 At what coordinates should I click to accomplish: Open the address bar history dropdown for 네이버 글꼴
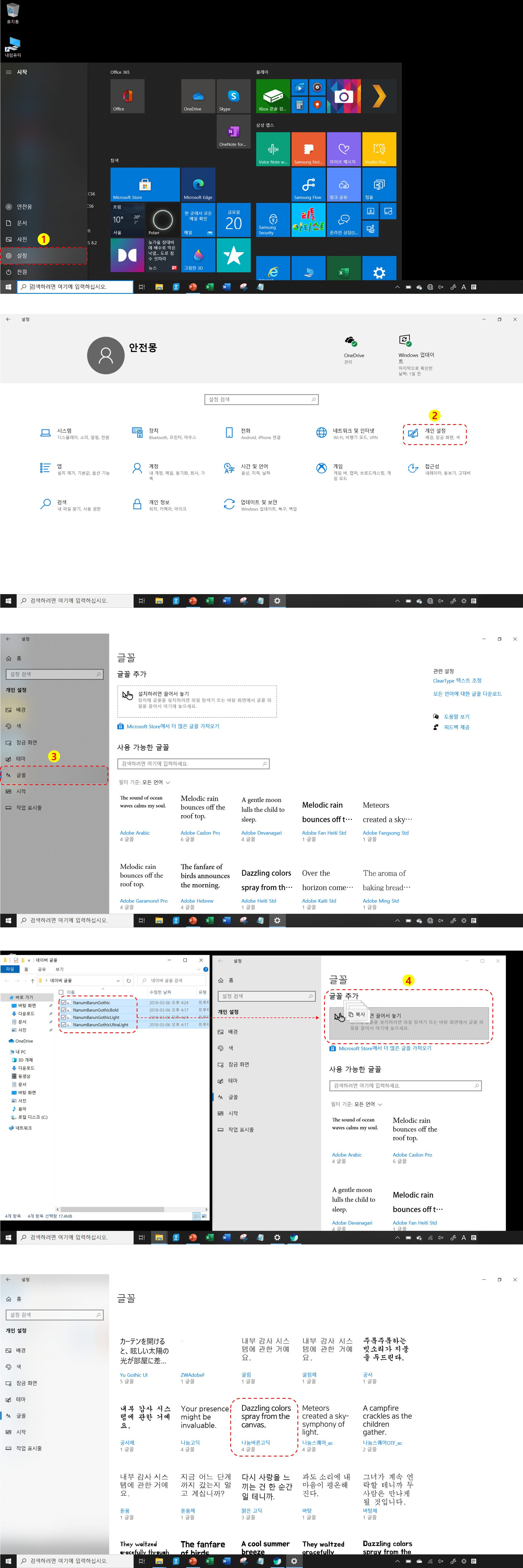tap(118, 981)
